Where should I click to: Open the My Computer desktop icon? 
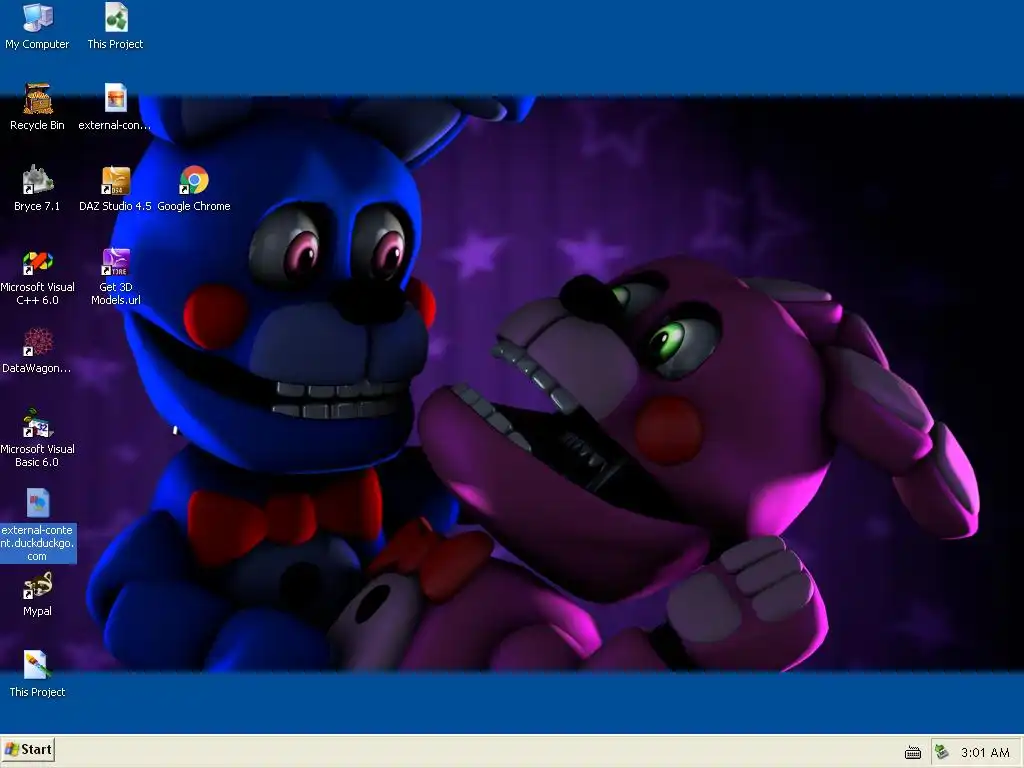37,26
